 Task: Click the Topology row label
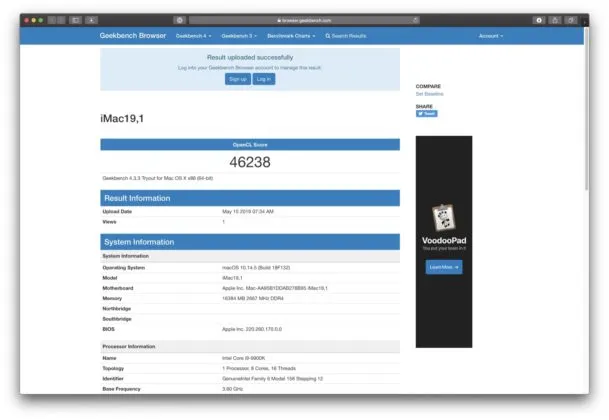113,368
